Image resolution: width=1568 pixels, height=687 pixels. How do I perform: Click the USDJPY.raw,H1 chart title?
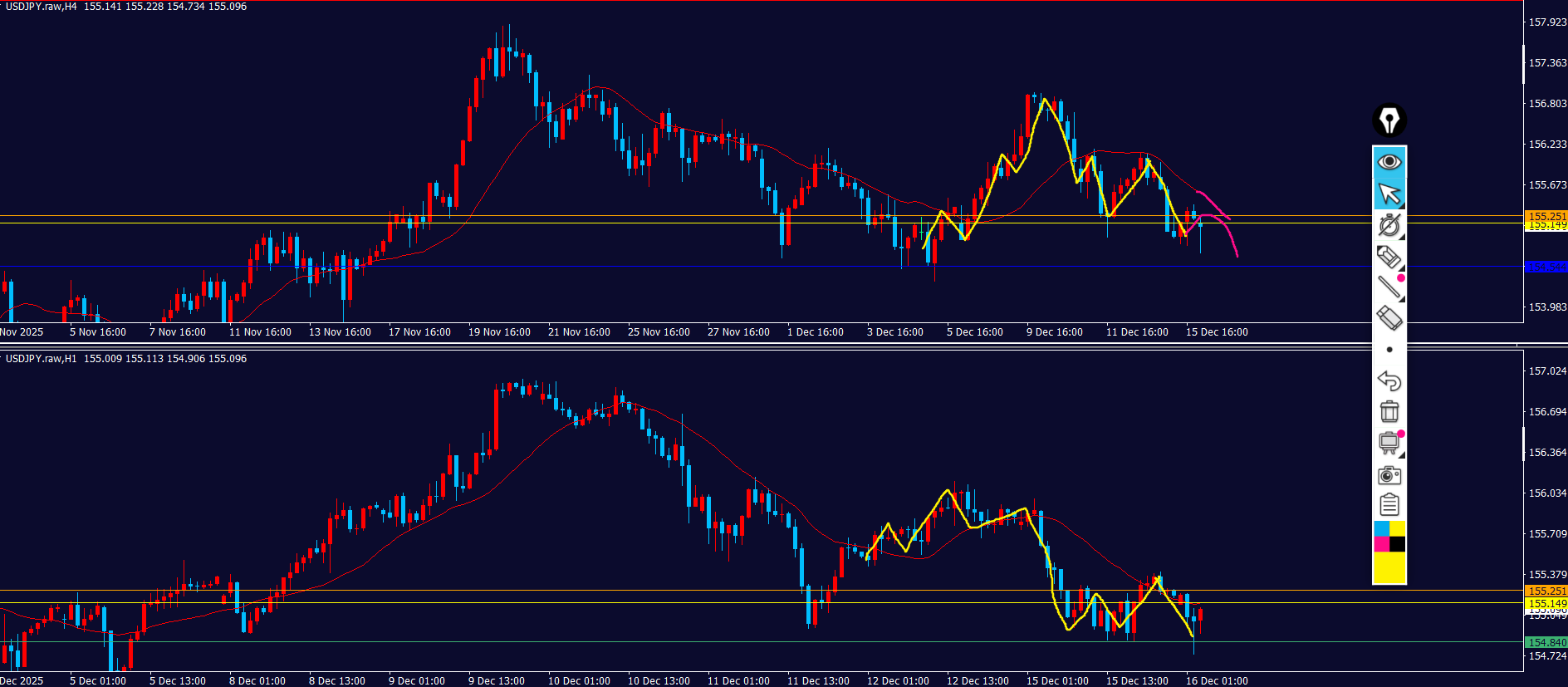point(42,359)
